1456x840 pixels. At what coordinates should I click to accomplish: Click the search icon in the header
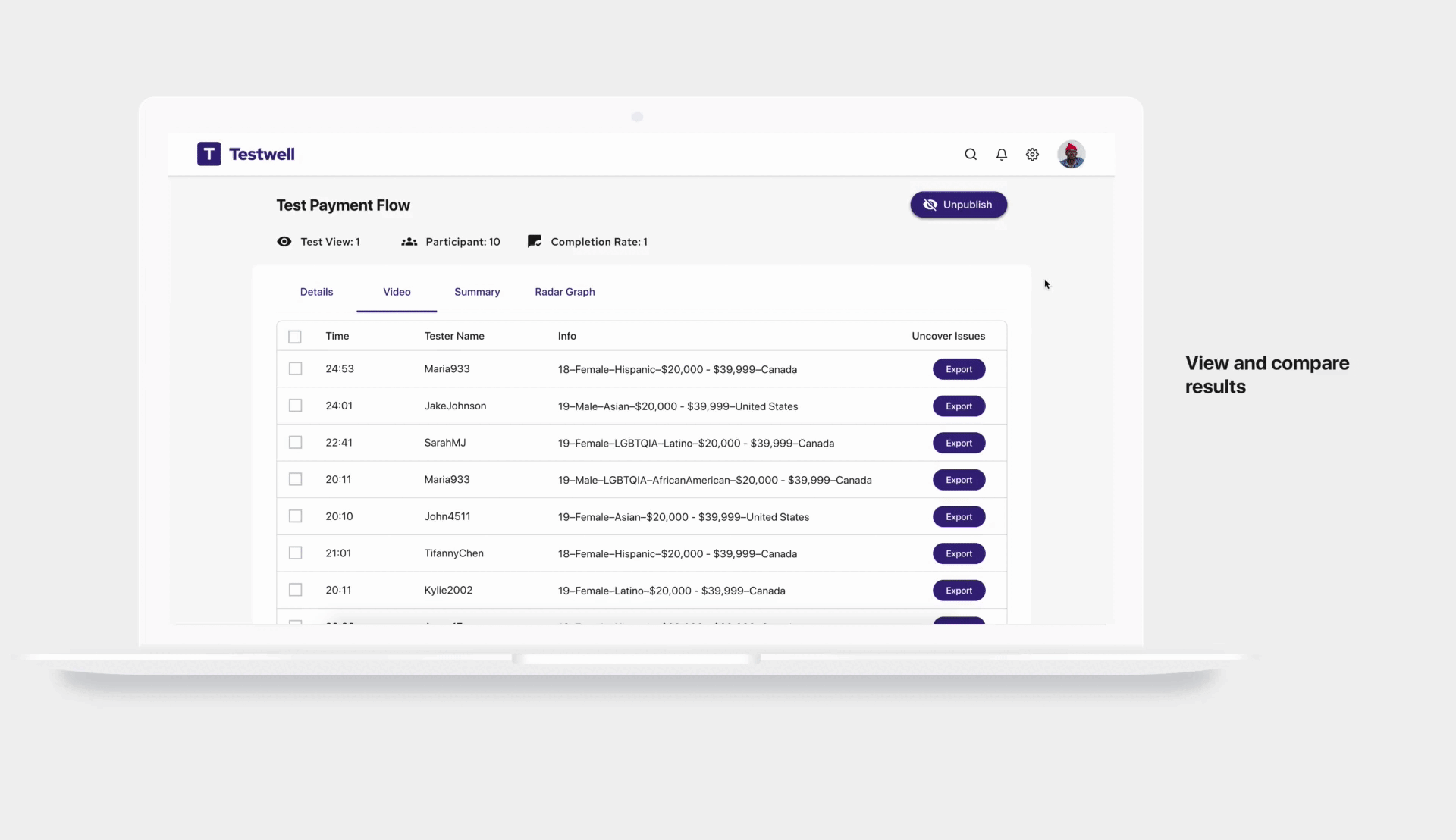click(x=970, y=154)
